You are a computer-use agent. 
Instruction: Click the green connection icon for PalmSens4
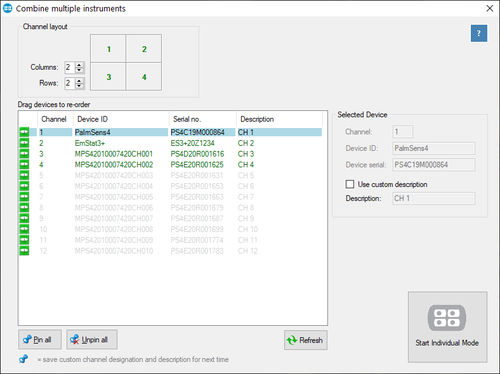[24, 132]
